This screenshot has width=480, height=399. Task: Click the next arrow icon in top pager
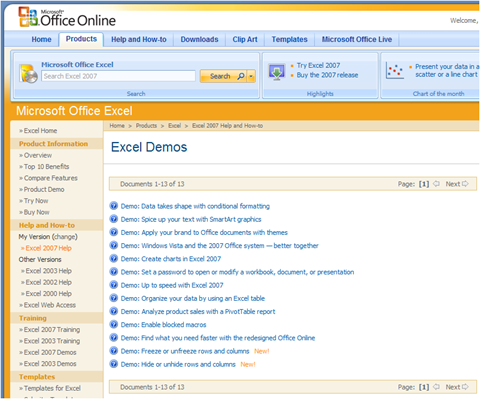pyautogui.click(x=465, y=184)
